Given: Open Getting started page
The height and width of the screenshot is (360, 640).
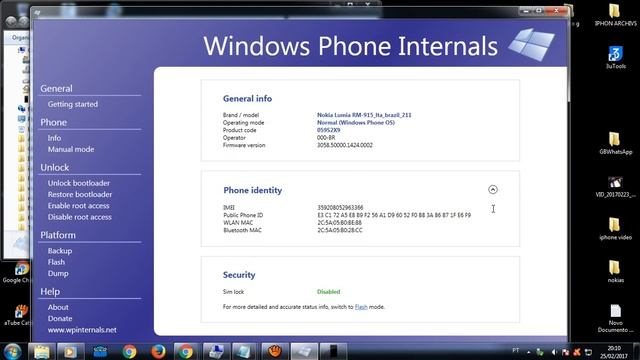Looking at the screenshot, I should [73, 104].
